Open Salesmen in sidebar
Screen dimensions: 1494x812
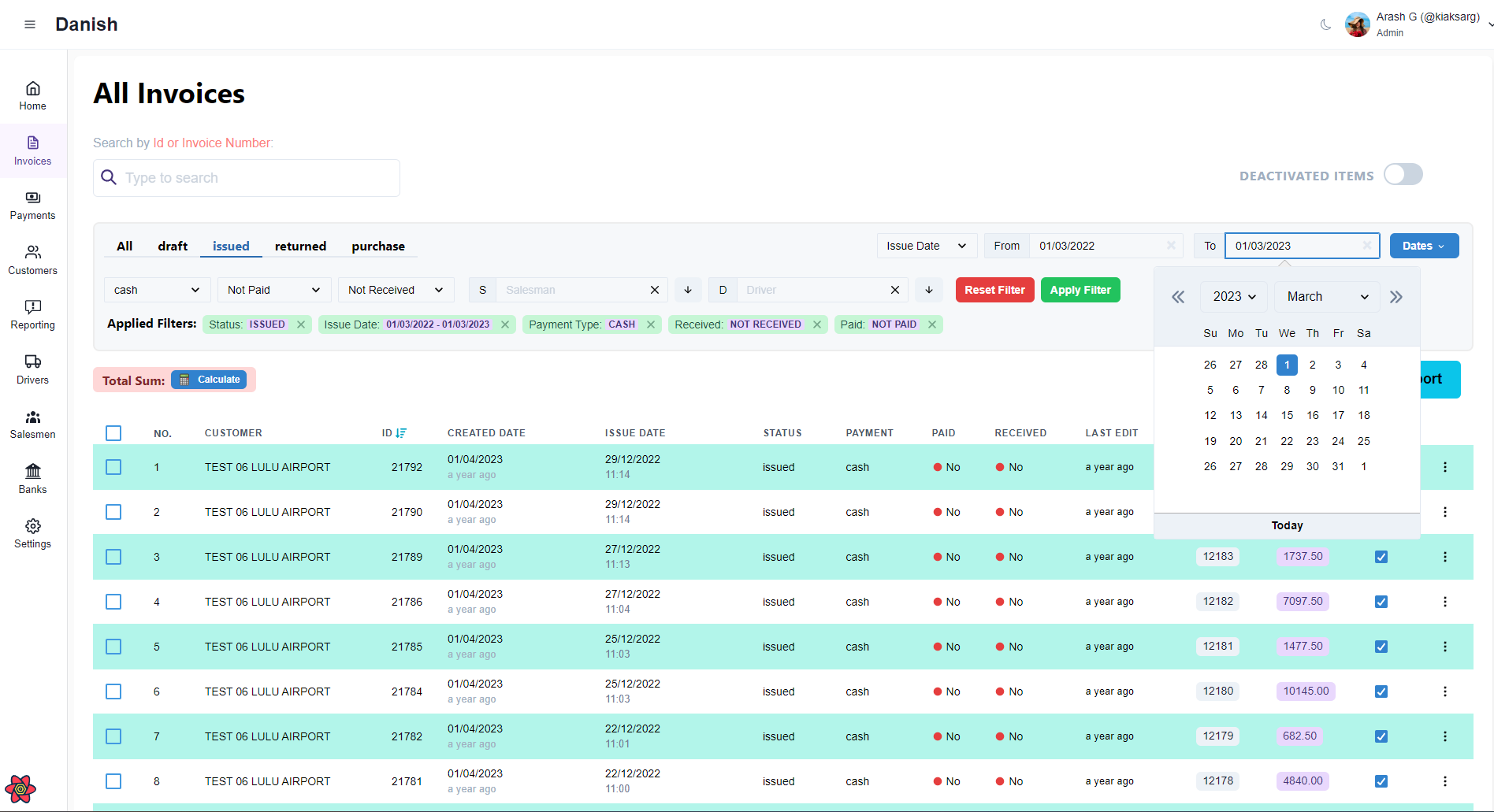[x=33, y=425]
